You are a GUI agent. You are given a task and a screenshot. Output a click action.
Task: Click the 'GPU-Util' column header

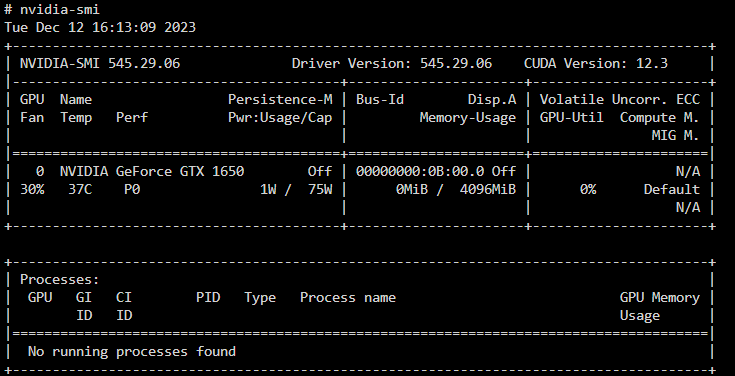click(571, 118)
